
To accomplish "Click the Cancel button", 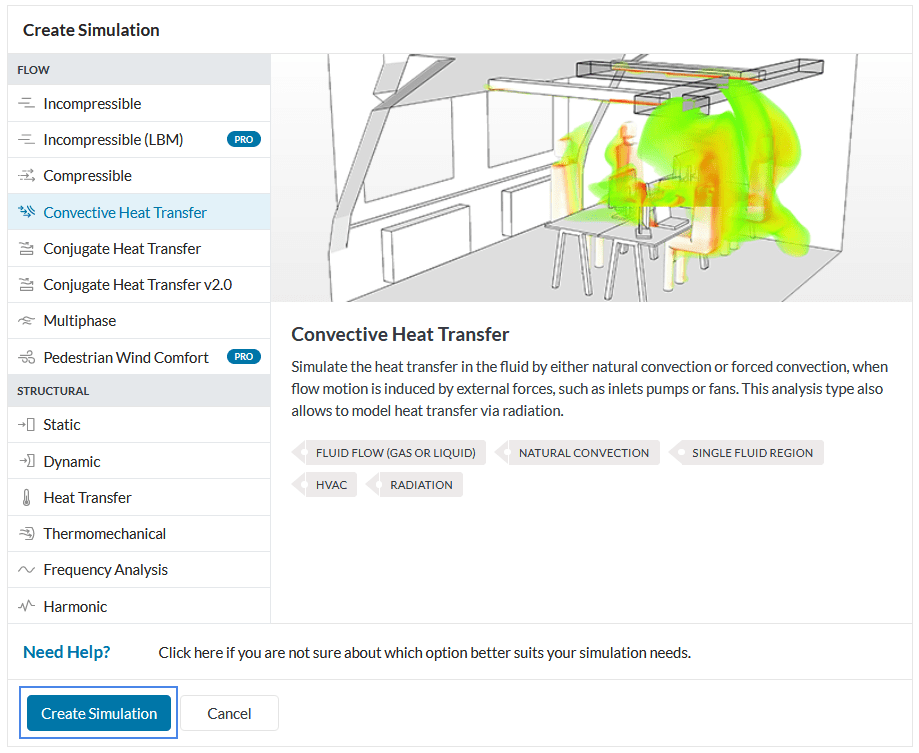I will pos(228,713).
